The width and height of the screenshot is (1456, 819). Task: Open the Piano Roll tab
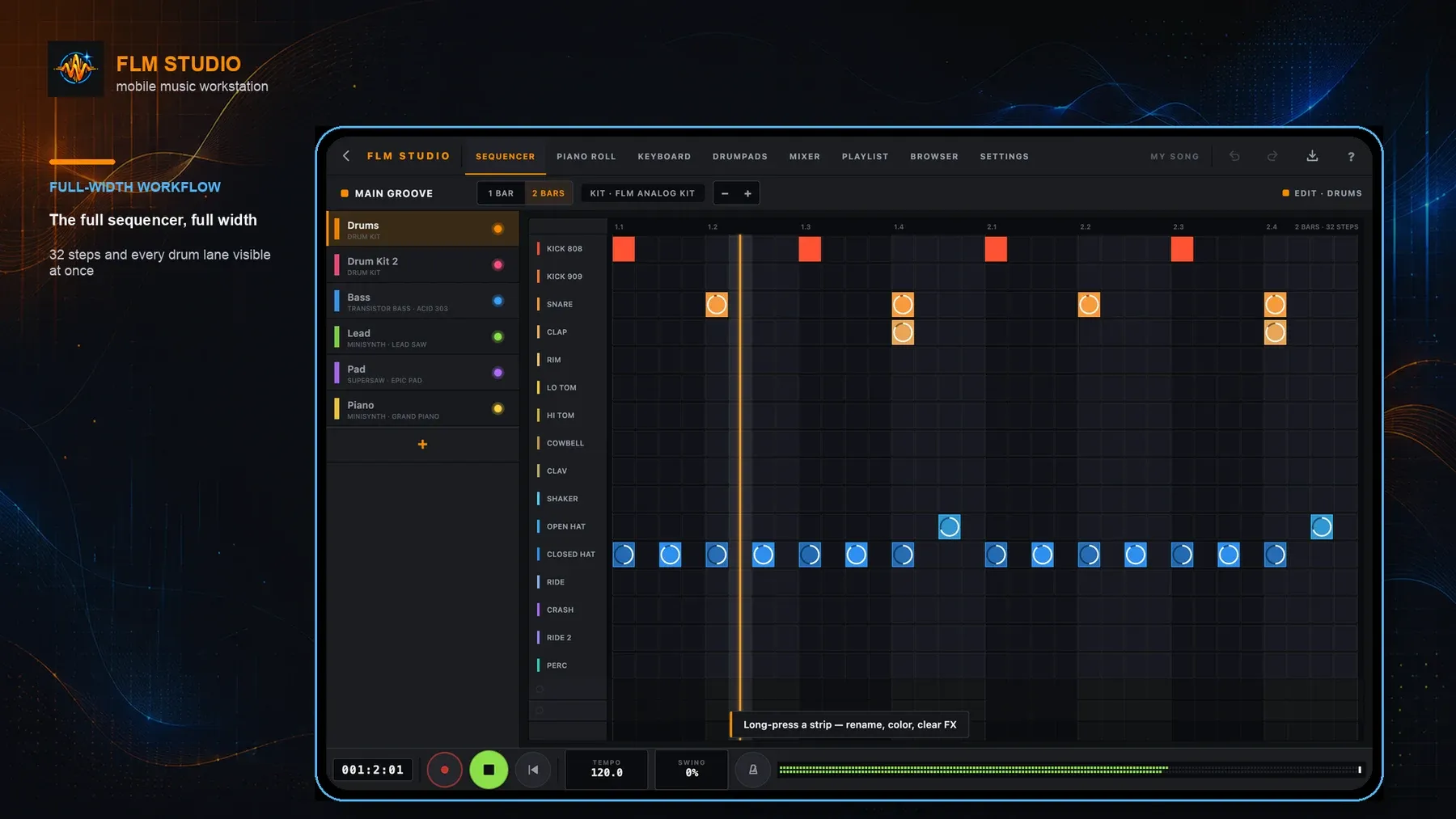click(x=586, y=157)
